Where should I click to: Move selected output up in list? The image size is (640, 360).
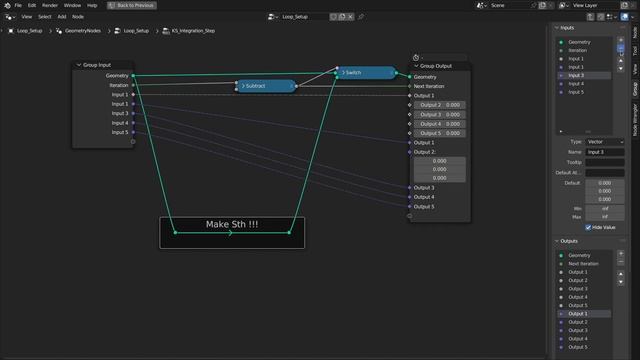pos(621,274)
